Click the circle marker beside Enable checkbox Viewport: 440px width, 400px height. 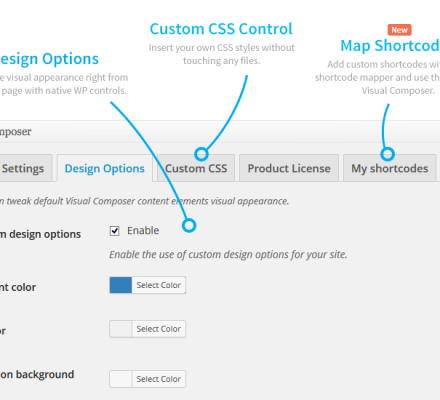[189, 226]
